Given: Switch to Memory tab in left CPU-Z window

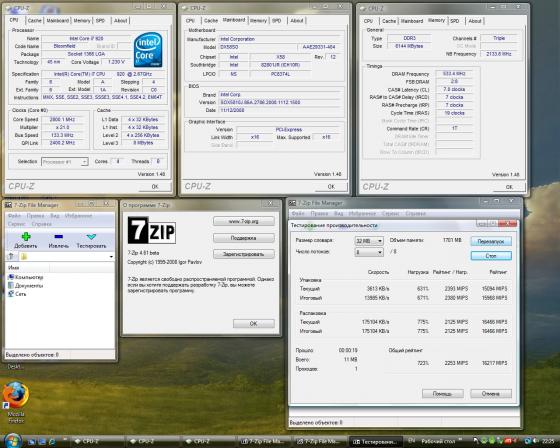Looking at the screenshot, I should click(82, 21).
